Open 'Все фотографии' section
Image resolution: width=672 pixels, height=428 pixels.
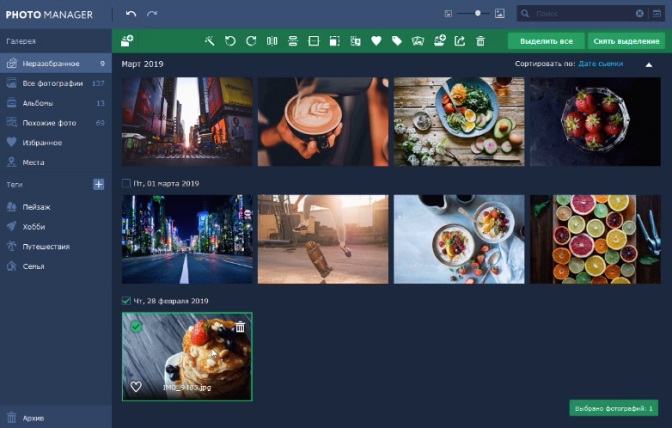tap(56, 83)
